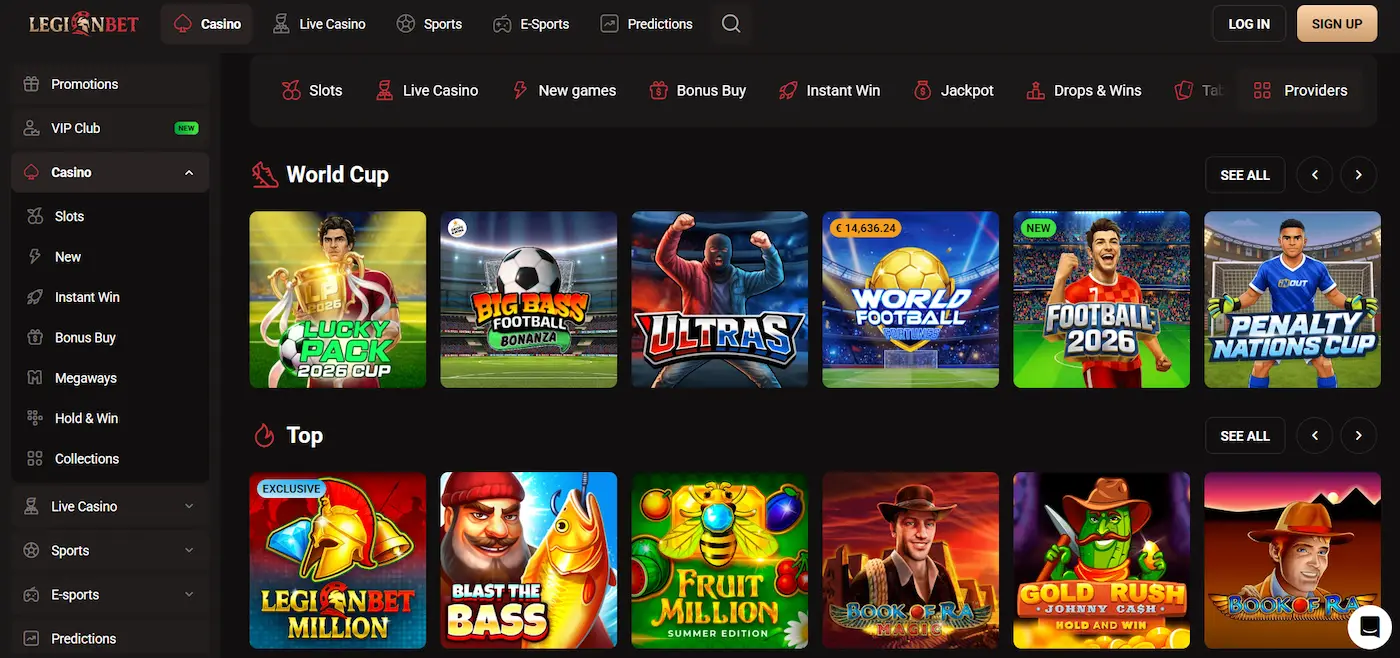The image size is (1400, 658).
Task: Click the Top flame icon
Action: point(264,435)
